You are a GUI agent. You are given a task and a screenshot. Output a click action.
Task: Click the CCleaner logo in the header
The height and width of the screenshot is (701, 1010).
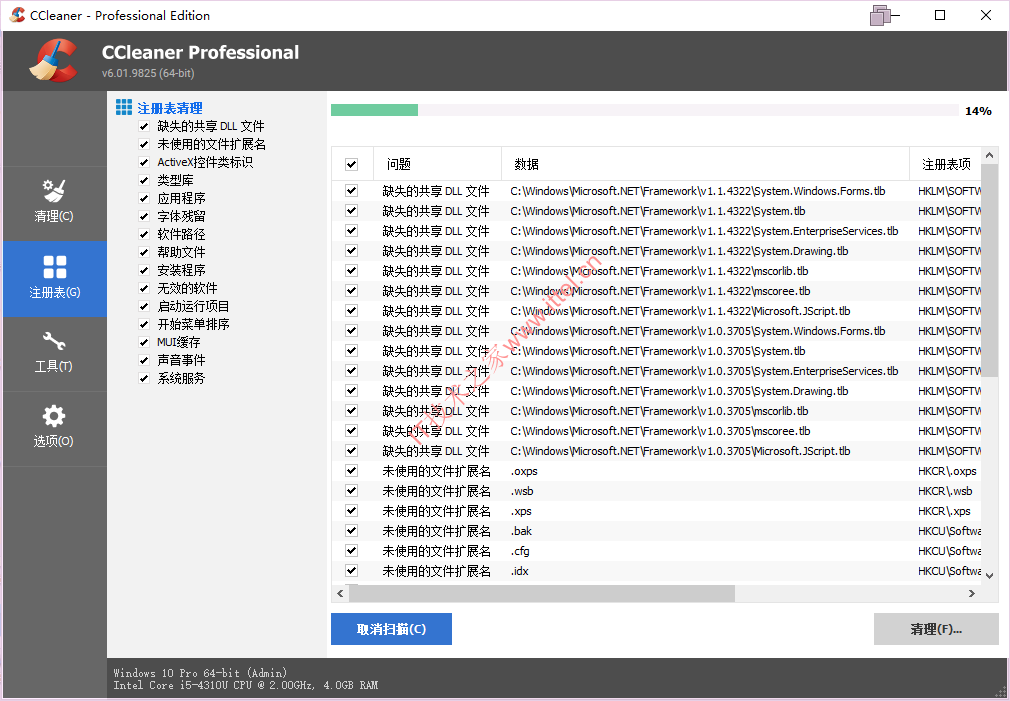tap(54, 60)
